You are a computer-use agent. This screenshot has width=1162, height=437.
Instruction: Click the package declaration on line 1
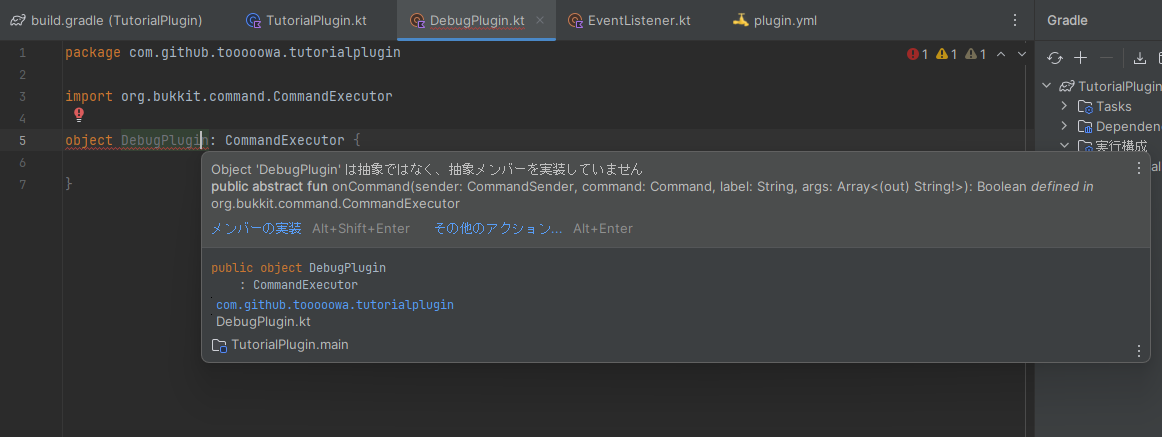tap(233, 53)
